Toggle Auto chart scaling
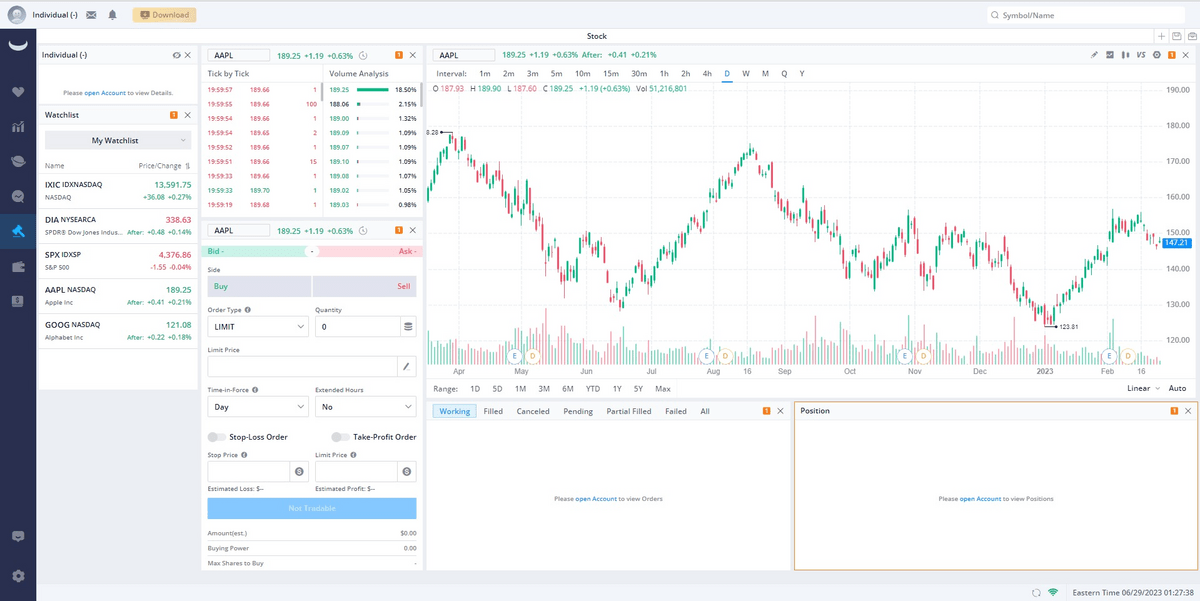The height and width of the screenshot is (601, 1200). pos(1177,388)
